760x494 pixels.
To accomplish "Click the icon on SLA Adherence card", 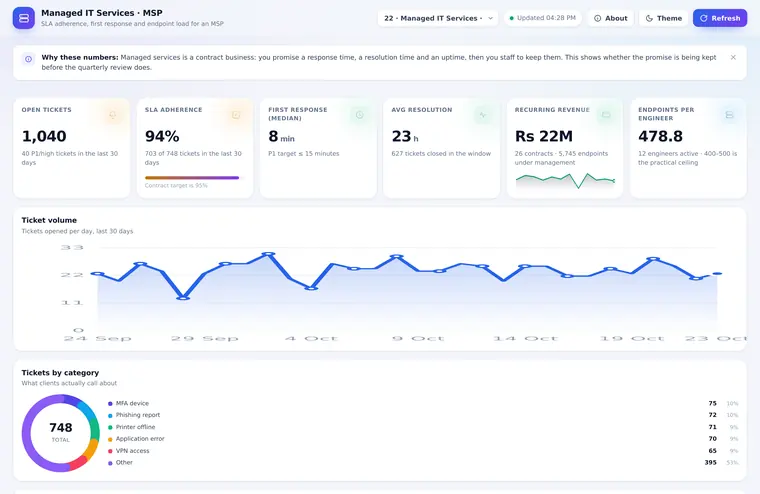I will coord(236,115).
